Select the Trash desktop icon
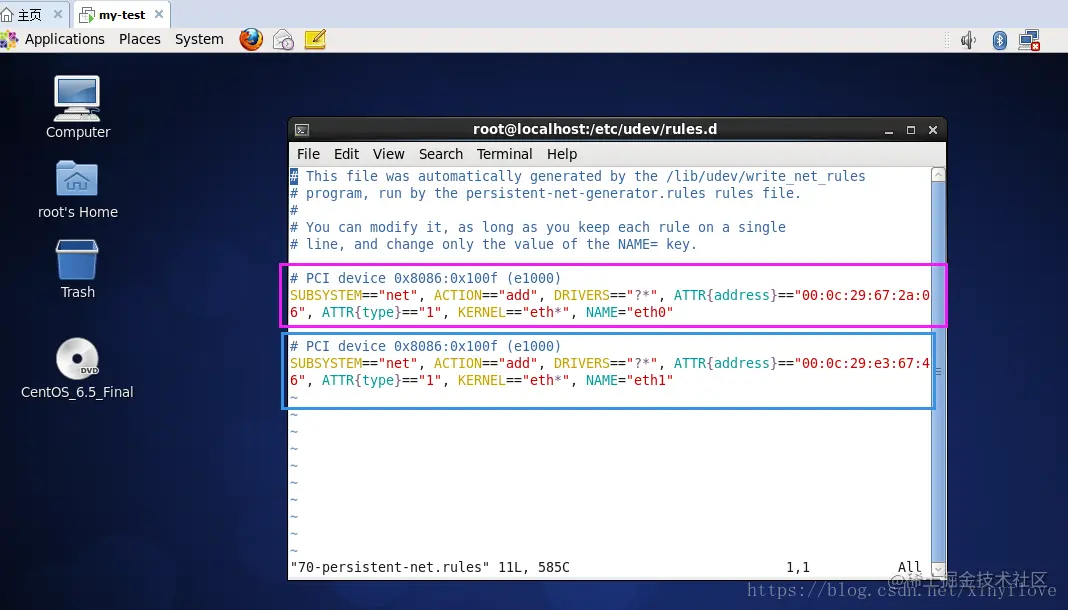The image size is (1068, 610). [77, 269]
